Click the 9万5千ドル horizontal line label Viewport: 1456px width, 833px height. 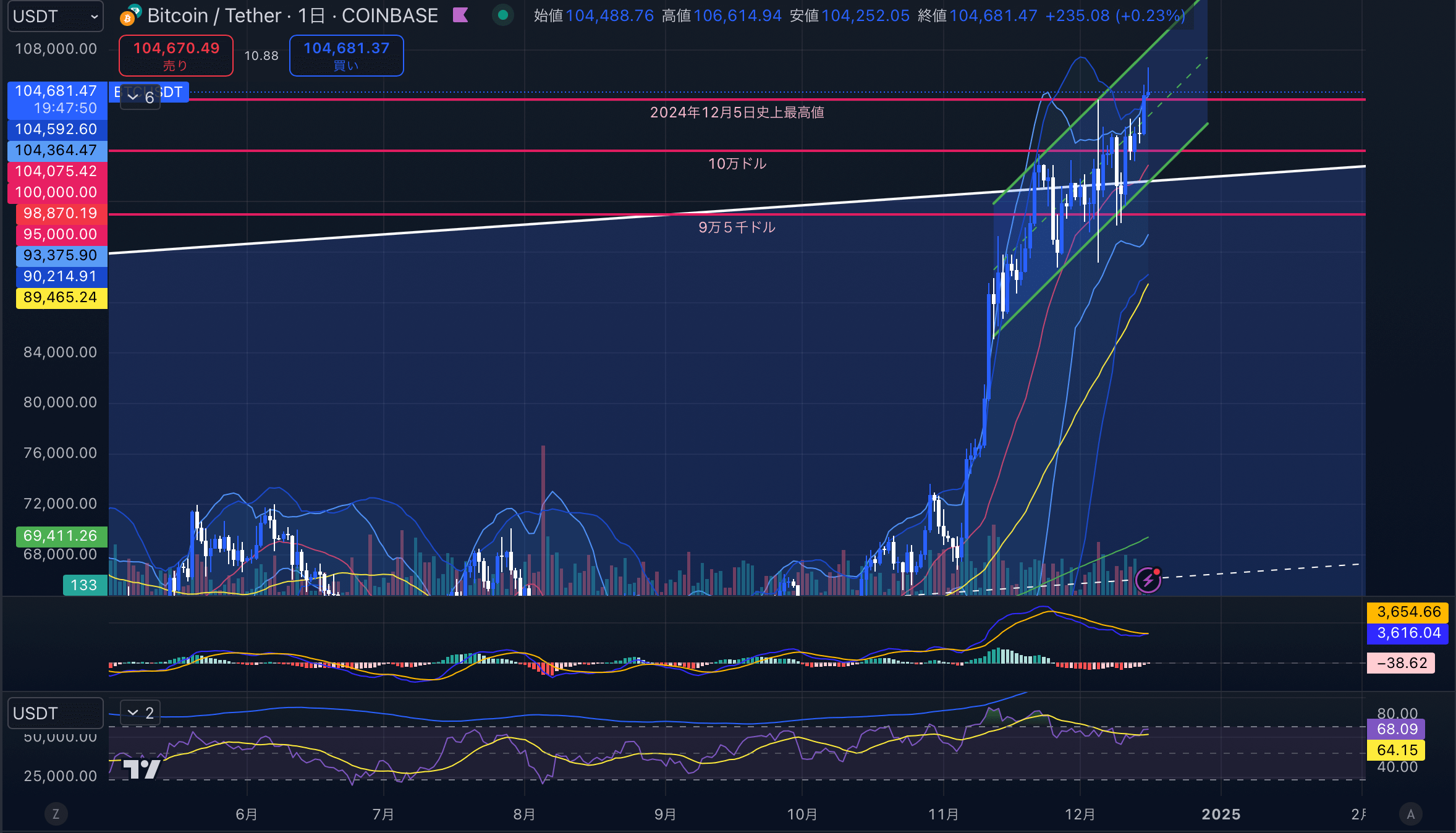pos(737,227)
